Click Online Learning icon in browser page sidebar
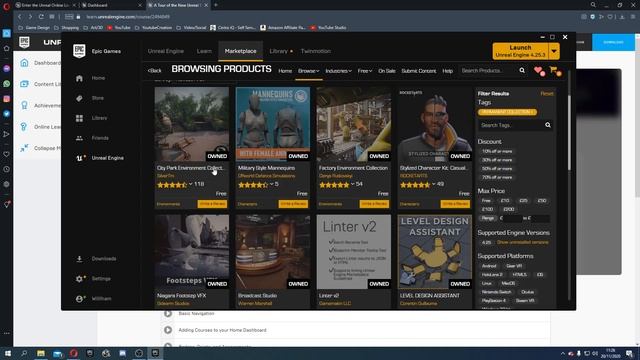 pos(24,127)
